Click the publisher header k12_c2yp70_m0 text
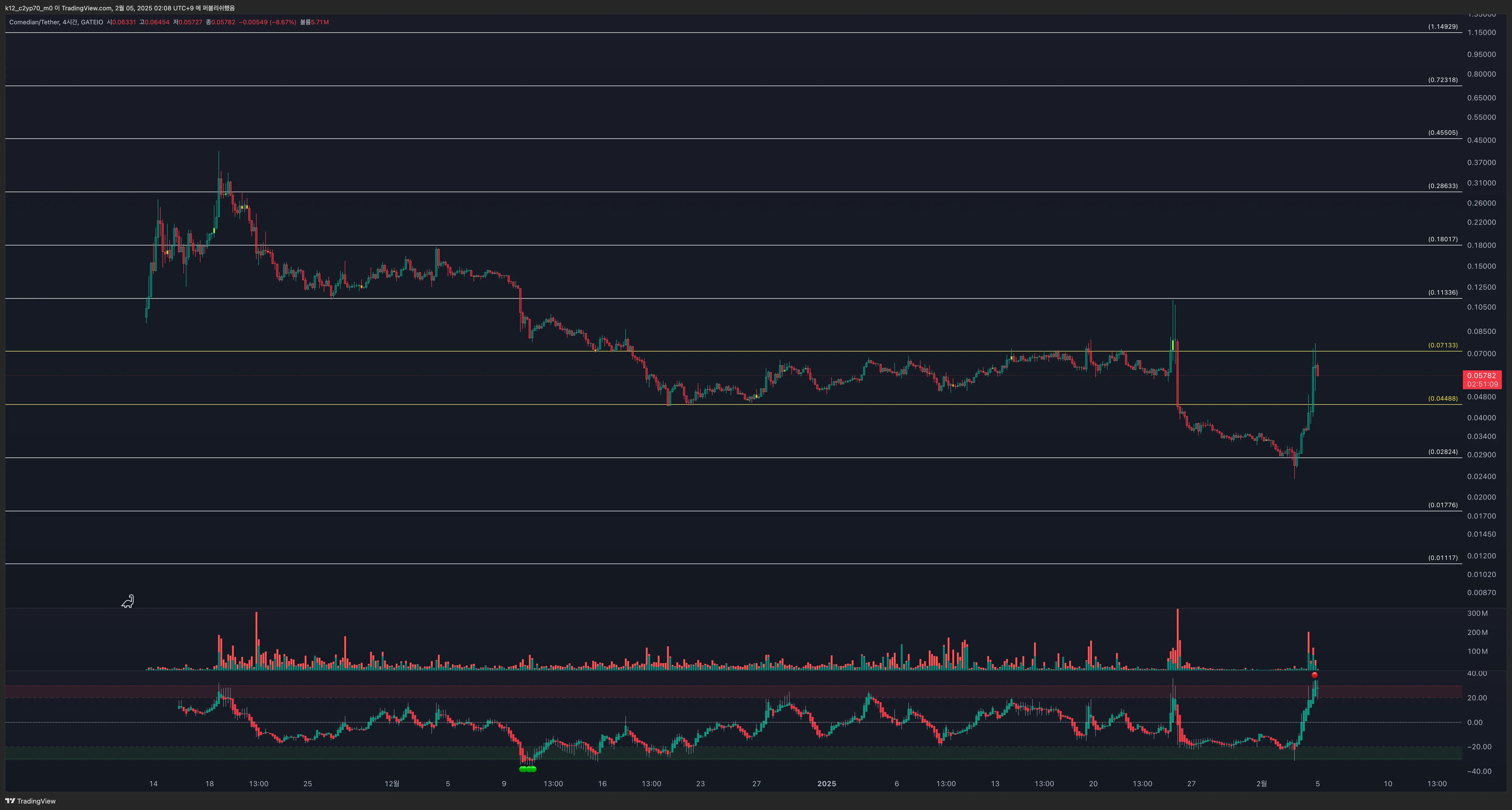This screenshot has height=810, width=1512. coord(29,8)
